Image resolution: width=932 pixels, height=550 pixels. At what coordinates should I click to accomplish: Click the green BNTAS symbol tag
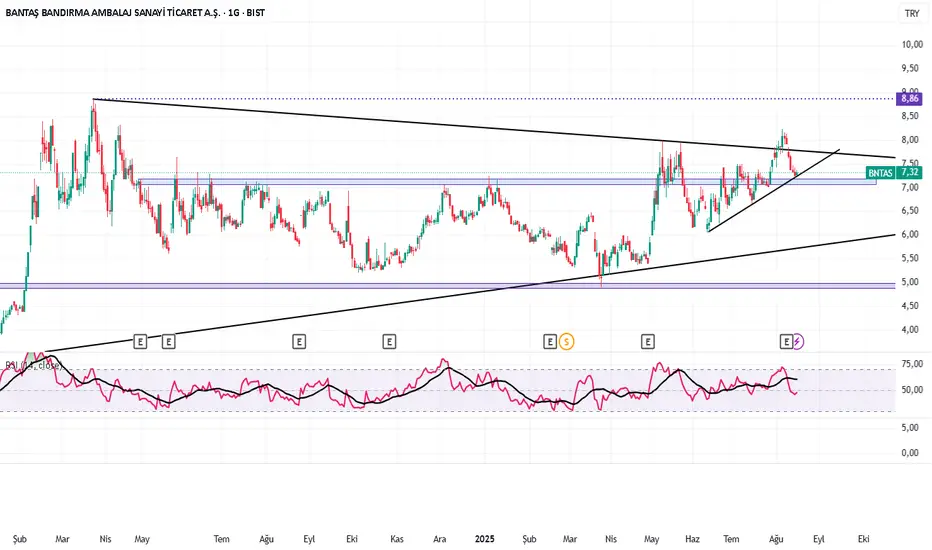pyautogui.click(x=880, y=172)
